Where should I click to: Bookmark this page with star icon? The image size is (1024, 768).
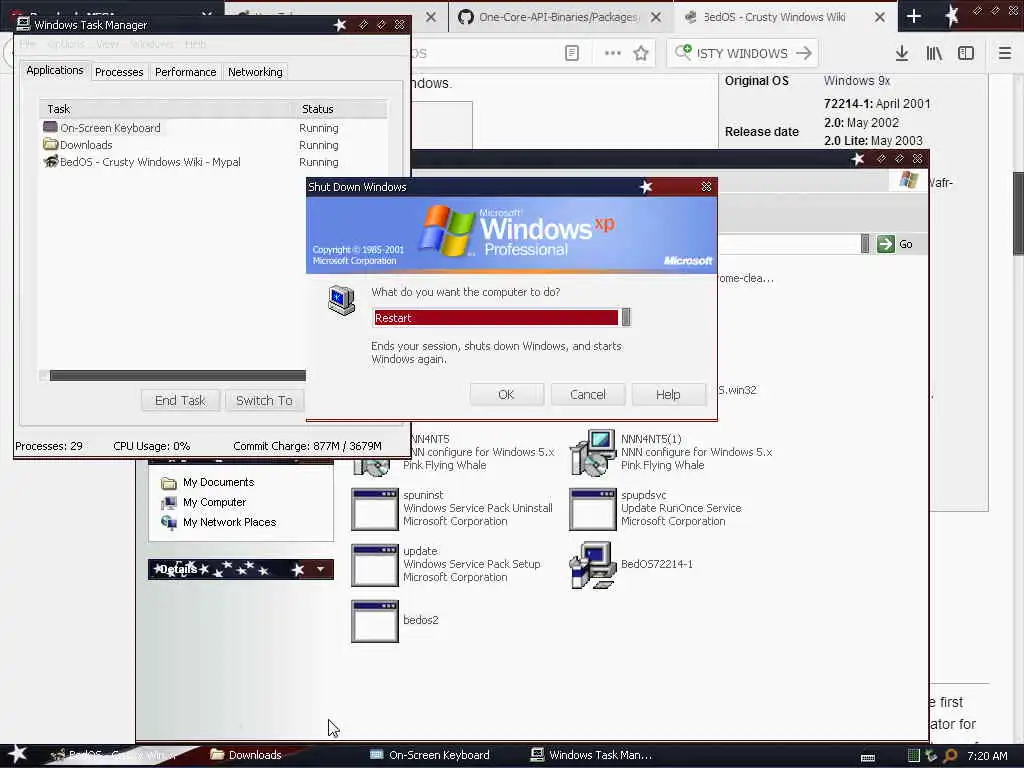click(641, 53)
